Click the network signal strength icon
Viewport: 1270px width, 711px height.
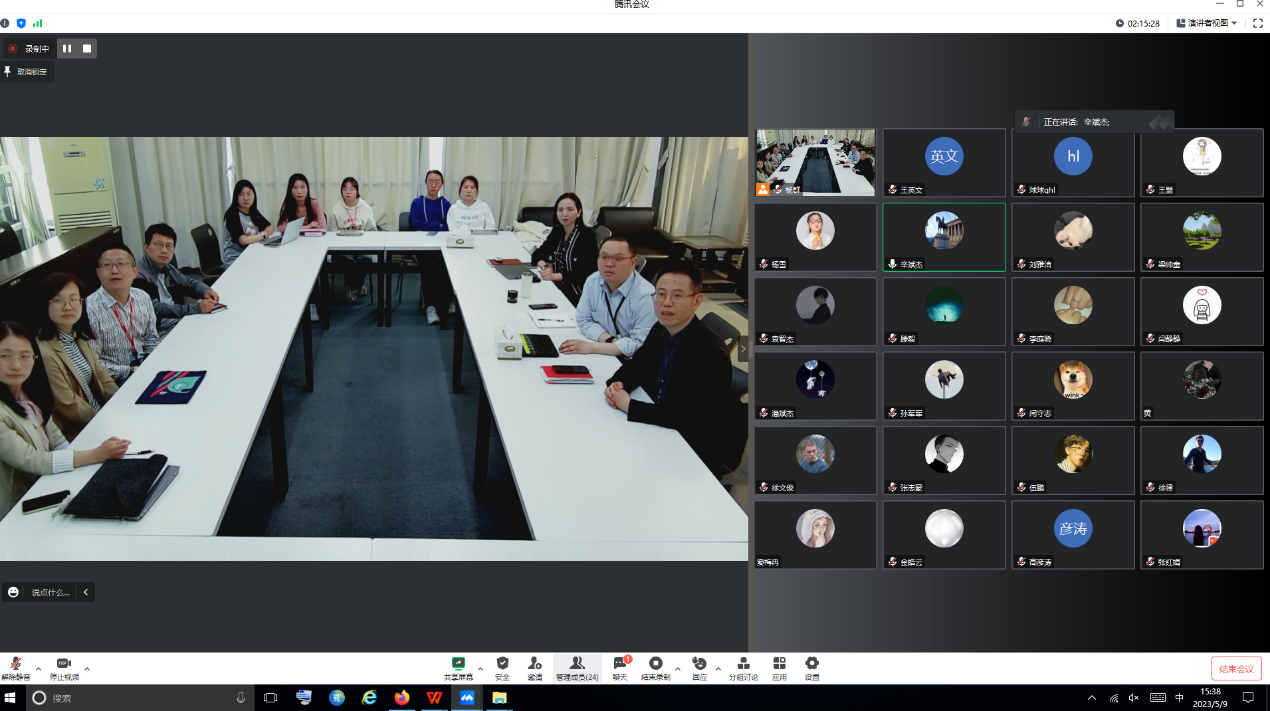coord(38,23)
